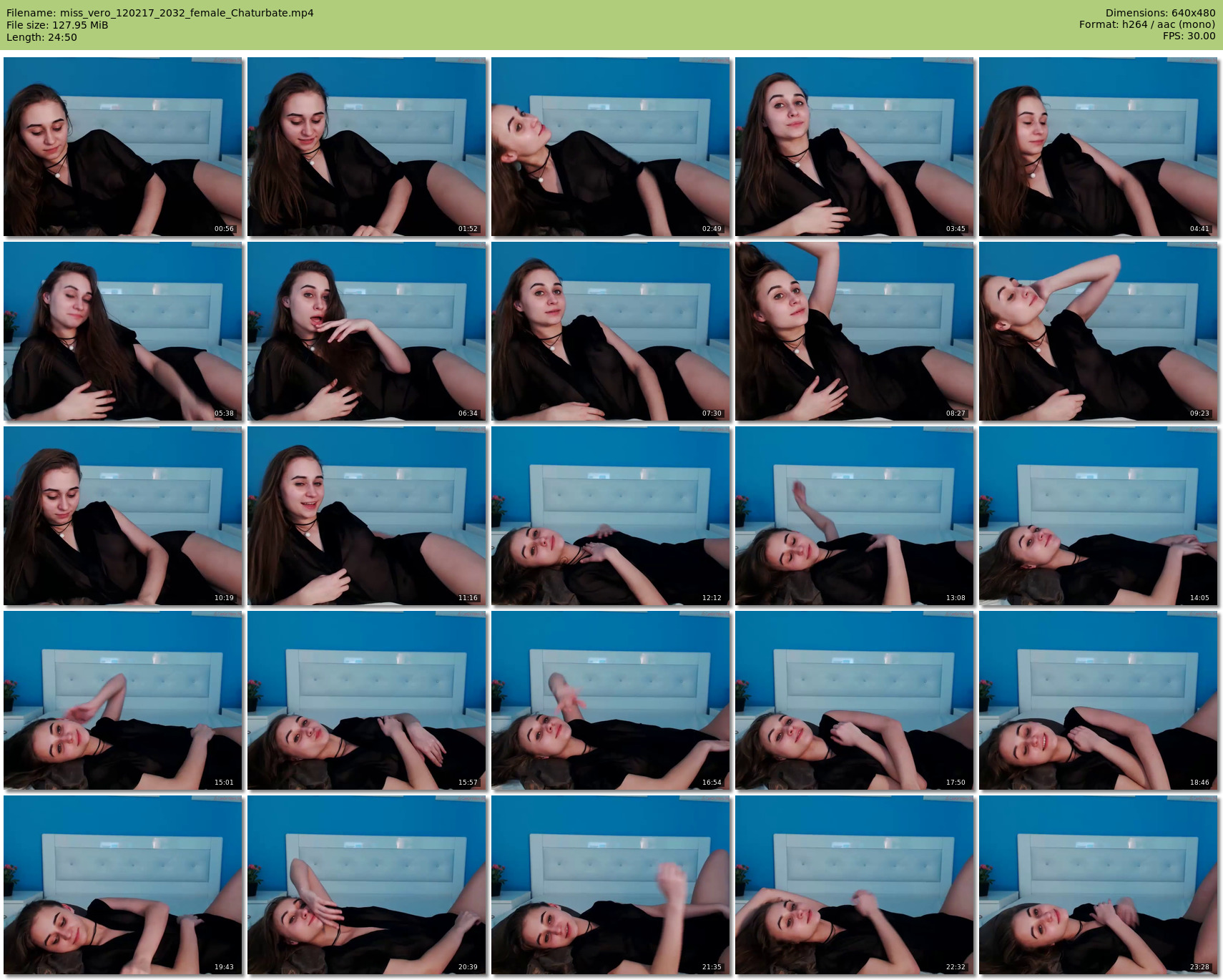
Task: Pick the frame marked 11:16
Action: [367, 516]
